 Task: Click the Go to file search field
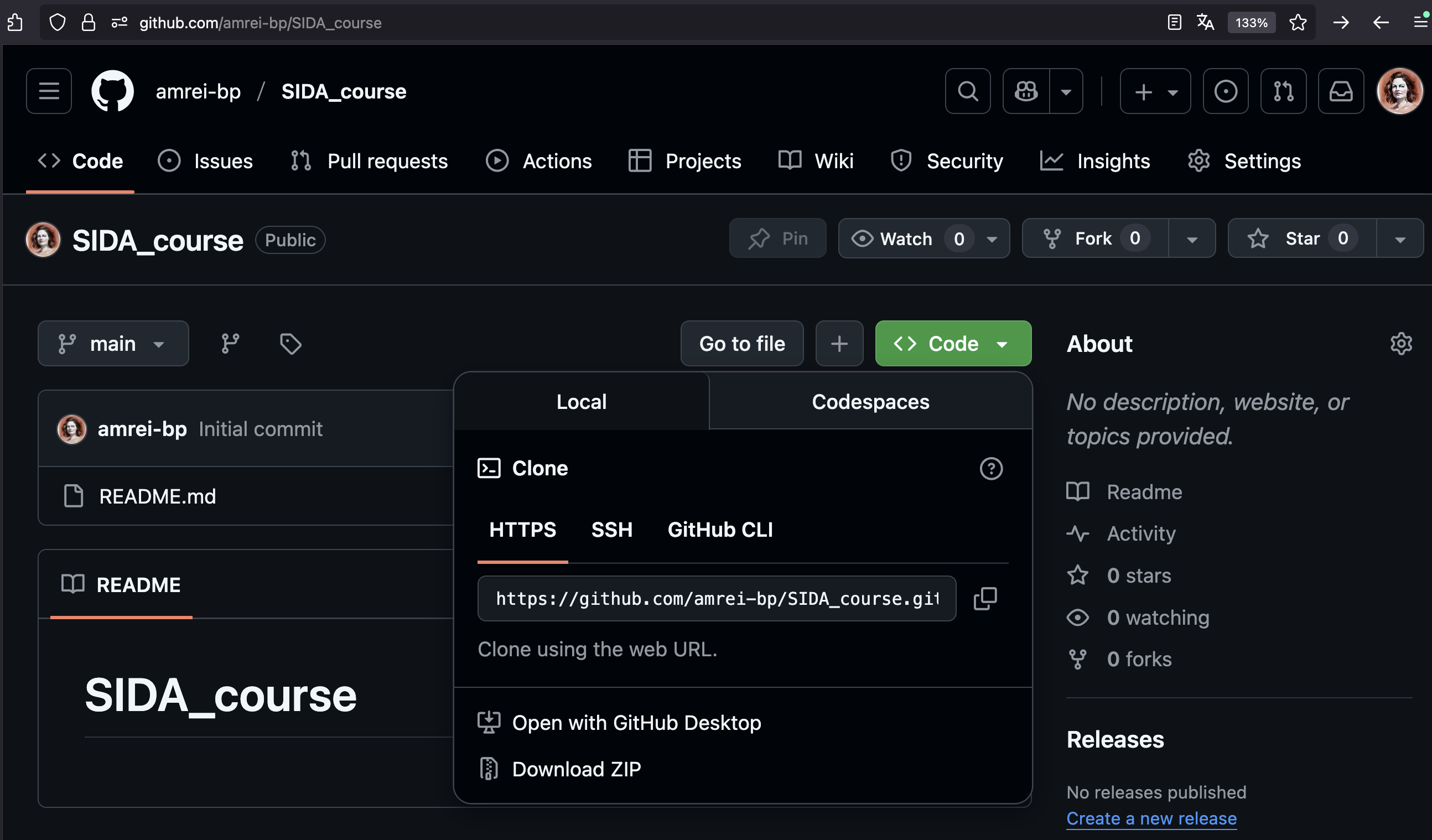[x=742, y=343]
